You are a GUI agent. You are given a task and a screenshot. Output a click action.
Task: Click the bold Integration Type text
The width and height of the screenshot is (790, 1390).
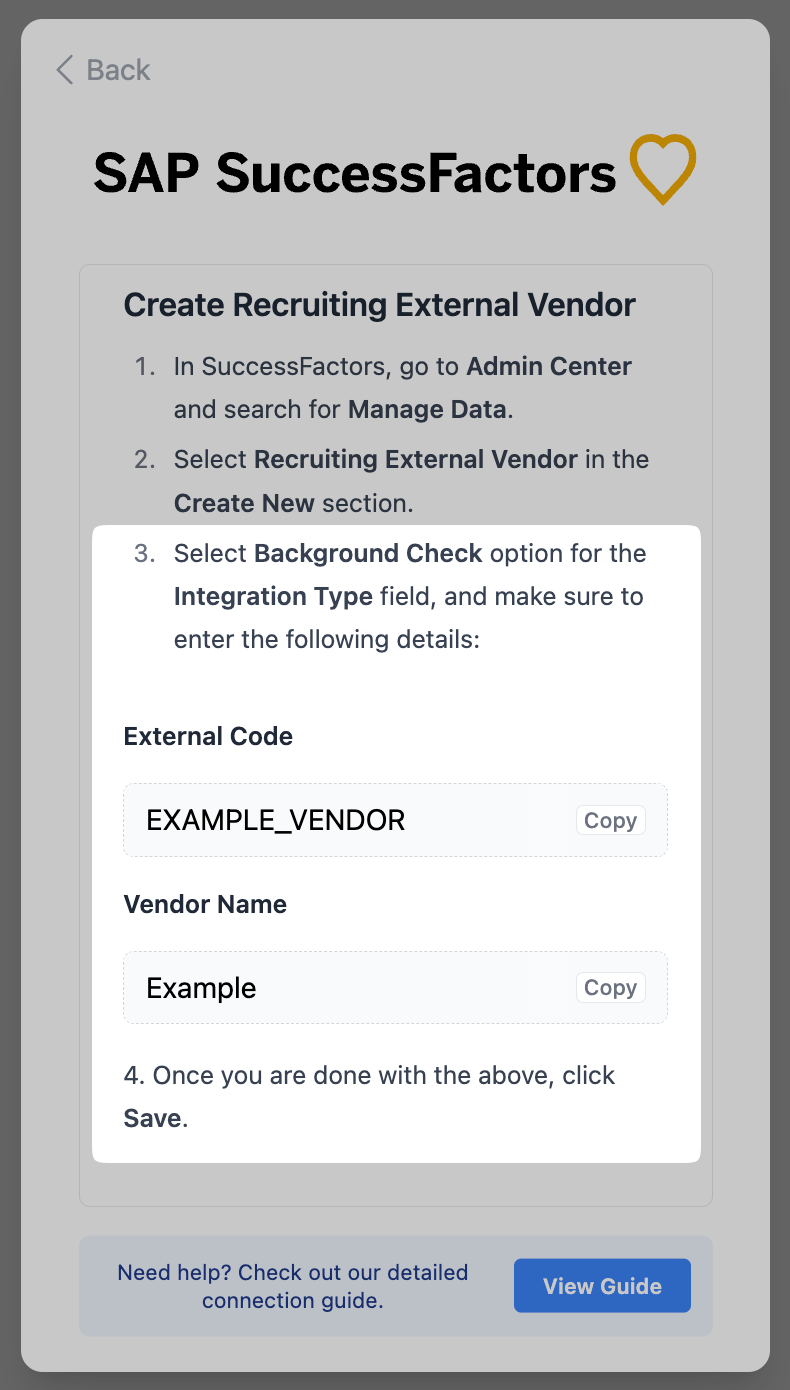click(273, 597)
